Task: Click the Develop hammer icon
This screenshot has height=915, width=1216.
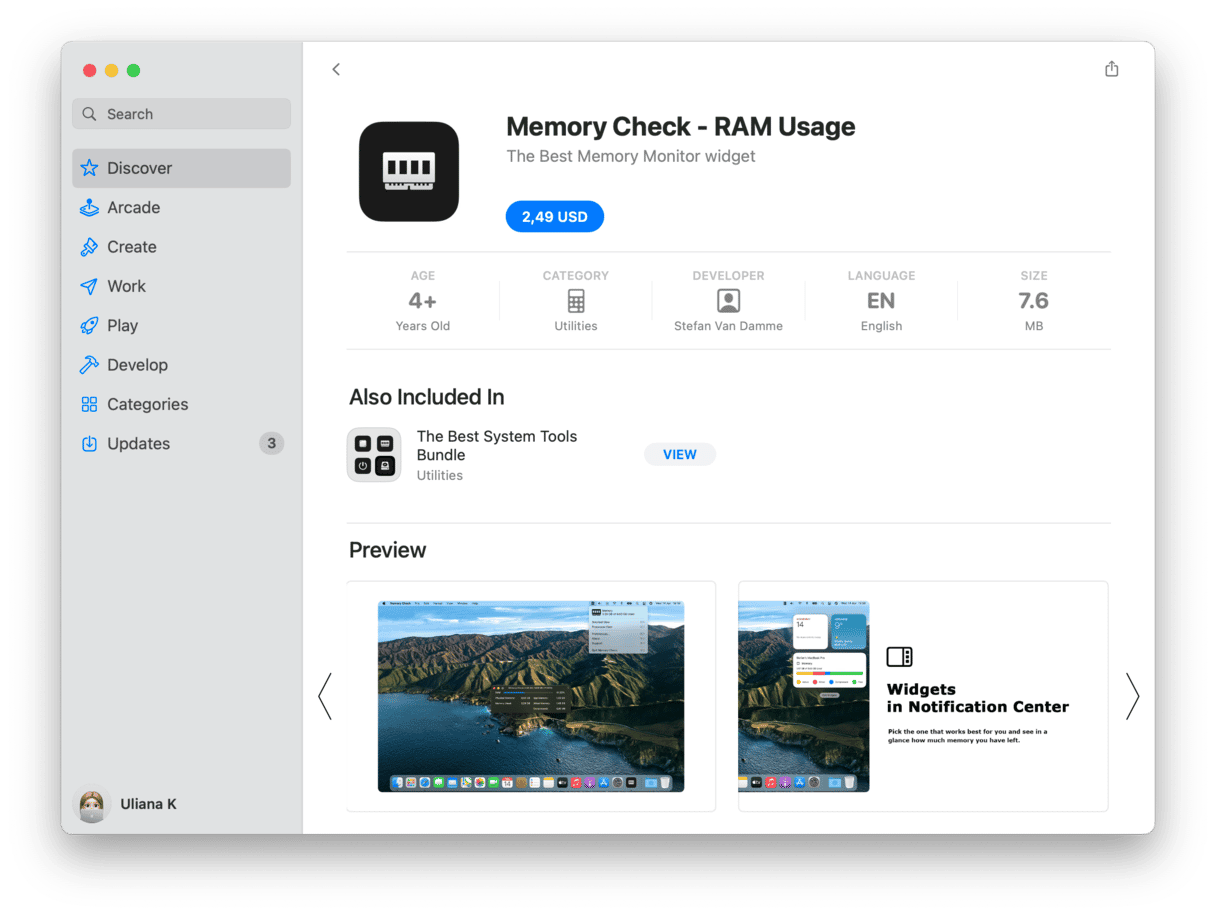Action: [x=89, y=365]
